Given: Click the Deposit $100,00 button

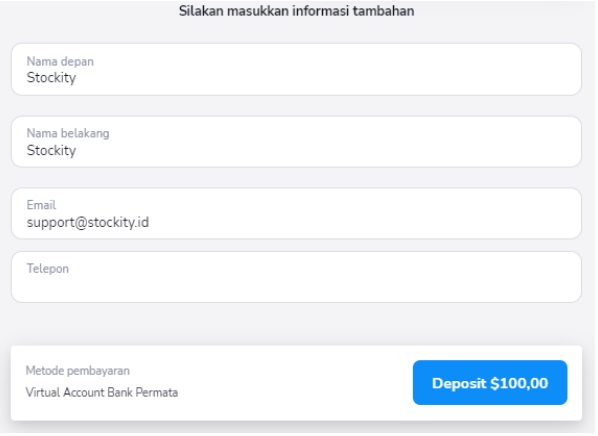Looking at the screenshot, I should [490, 383].
